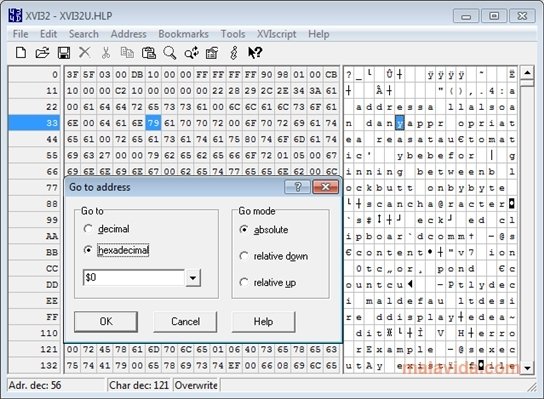This screenshot has width=544, height=399.
Task: Open the Options toolbar icon
Action: point(212,53)
